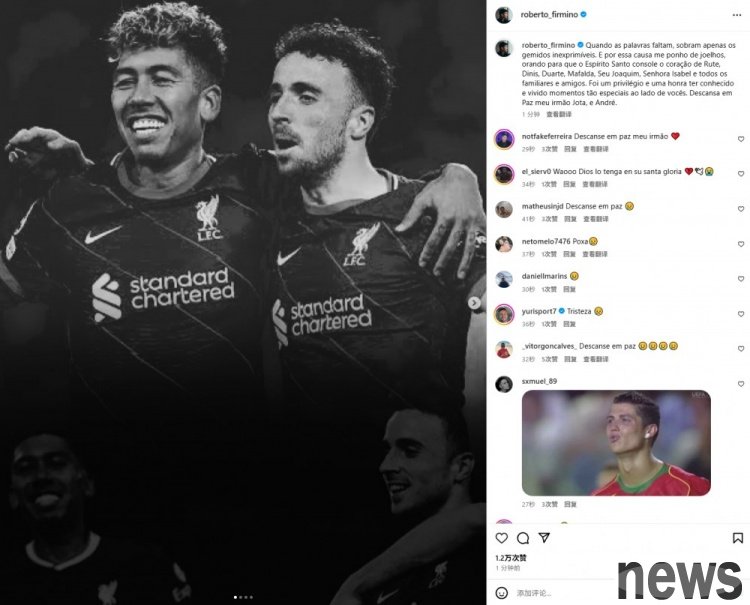Screen dimensions: 750x605
Task: Open the three-dot more options menu
Action: (x=737, y=15)
